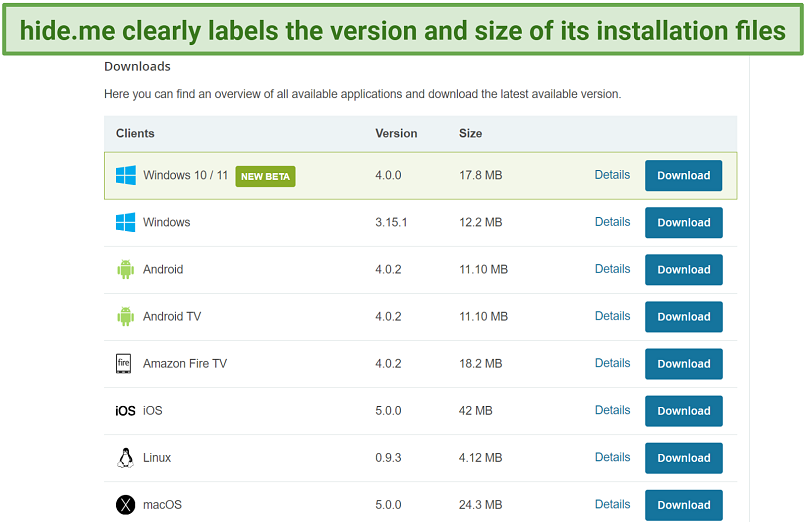Click the Amazon Fire TV icon
Screen dimensions: 806x522
pos(125,364)
